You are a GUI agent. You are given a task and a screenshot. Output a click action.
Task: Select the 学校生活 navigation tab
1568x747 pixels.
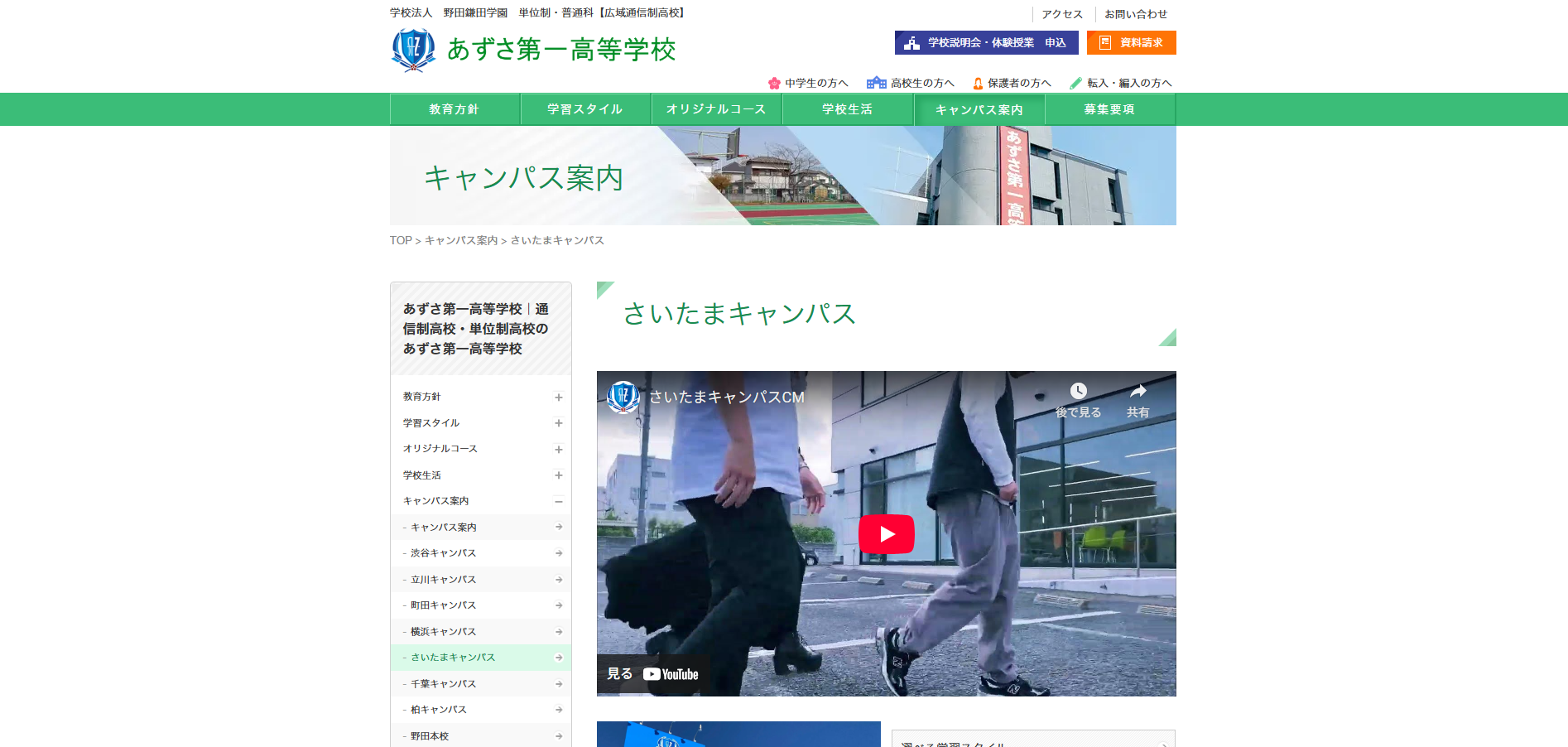click(x=848, y=109)
